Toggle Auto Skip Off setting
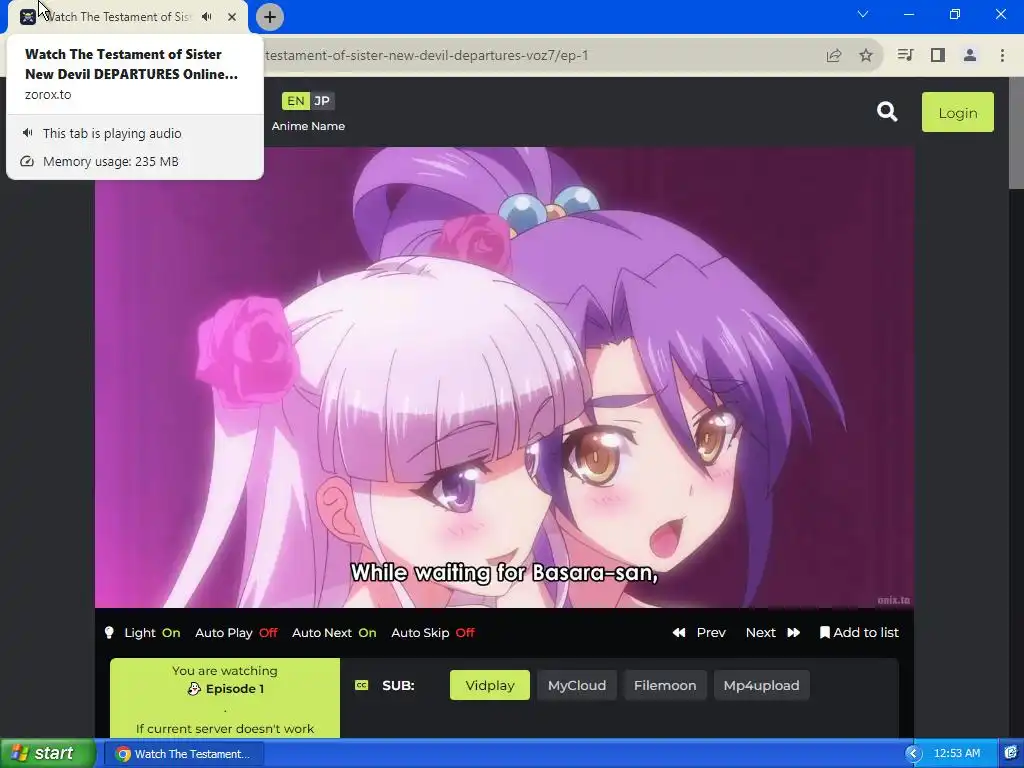 coord(433,632)
